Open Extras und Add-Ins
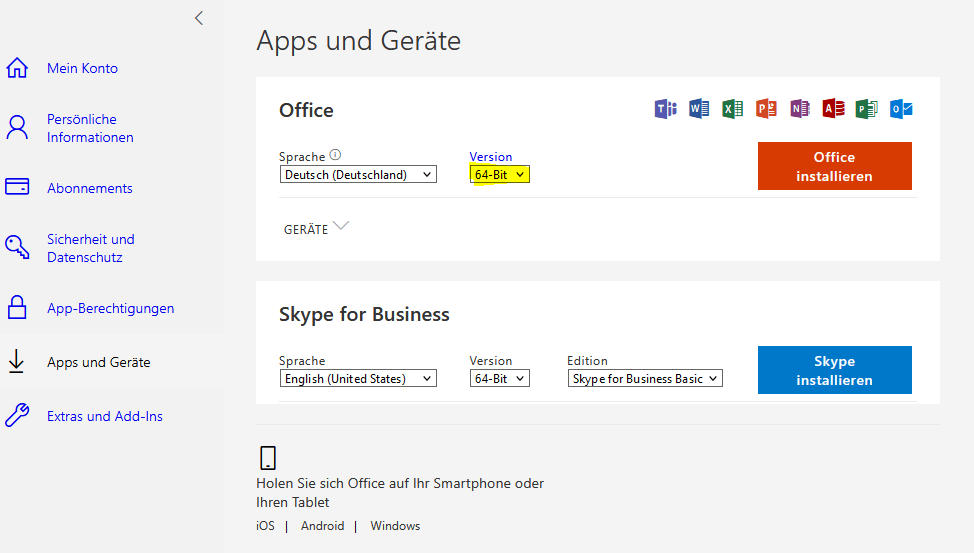This screenshot has height=553, width=974. click(105, 416)
